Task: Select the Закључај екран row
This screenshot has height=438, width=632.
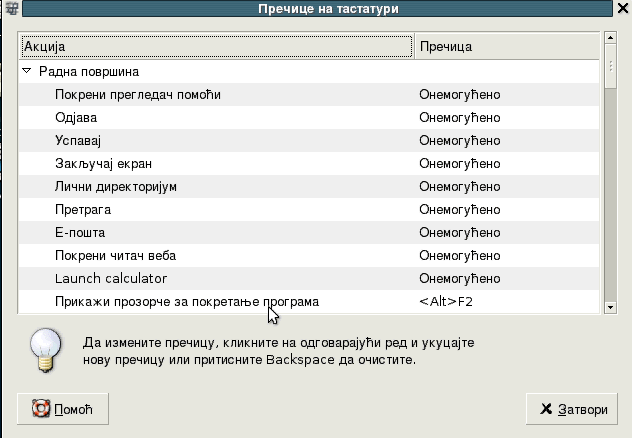Action: [309, 164]
